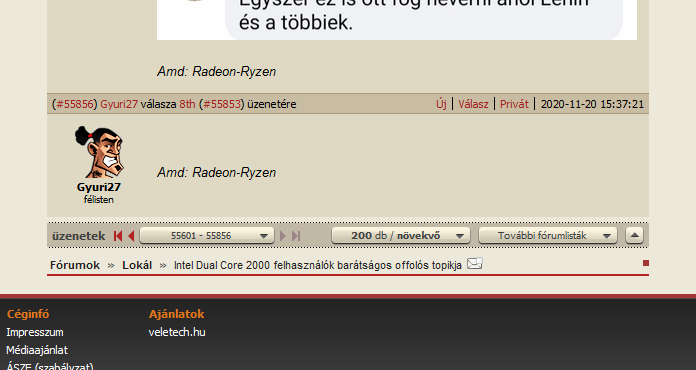Open Médiaajánlat footer link
The width and height of the screenshot is (696, 370).
37,350
